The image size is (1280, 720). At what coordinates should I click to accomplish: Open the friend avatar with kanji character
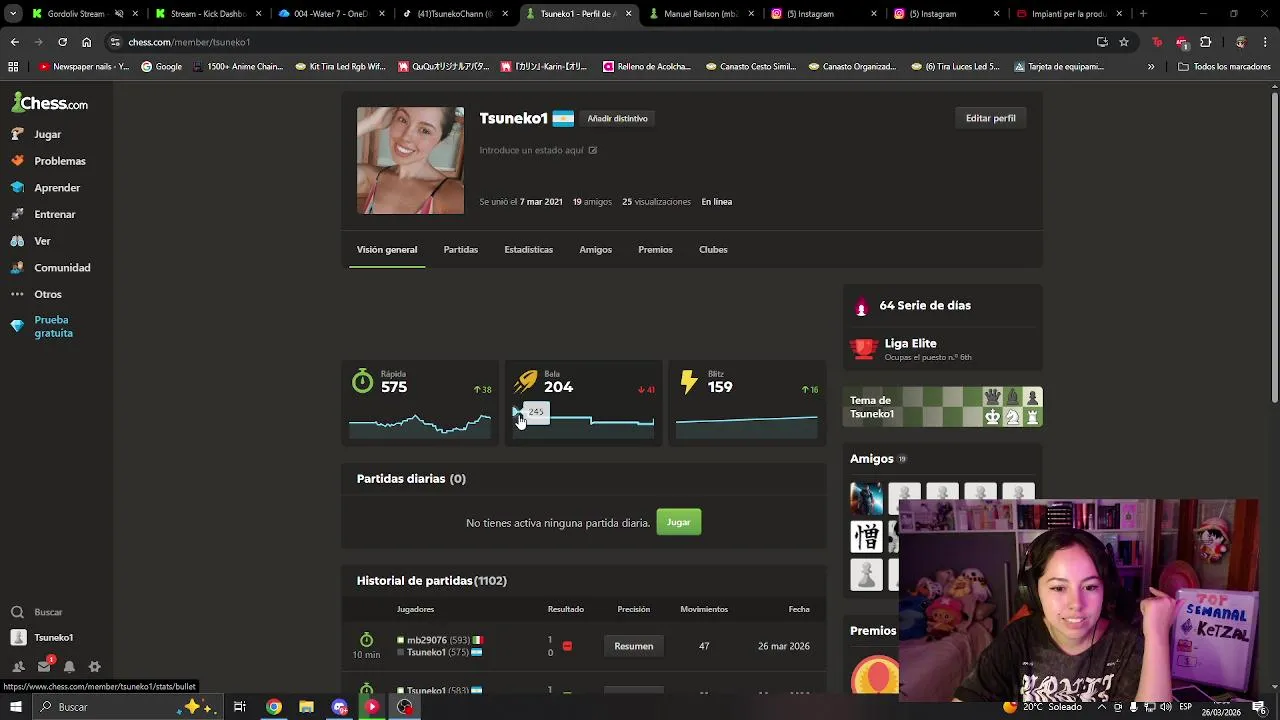pos(866,537)
